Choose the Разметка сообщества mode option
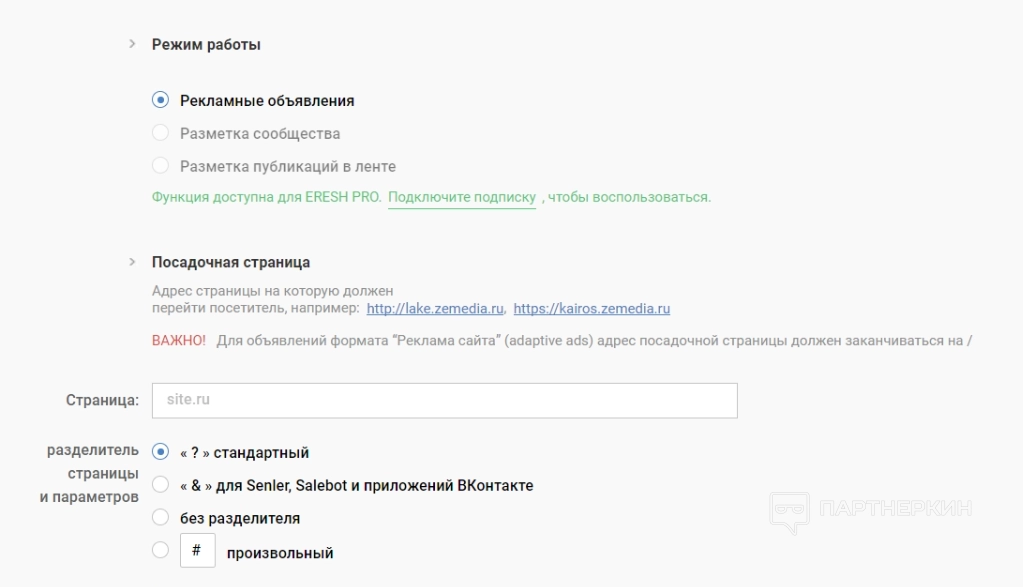This screenshot has width=1023, height=587. click(160, 133)
